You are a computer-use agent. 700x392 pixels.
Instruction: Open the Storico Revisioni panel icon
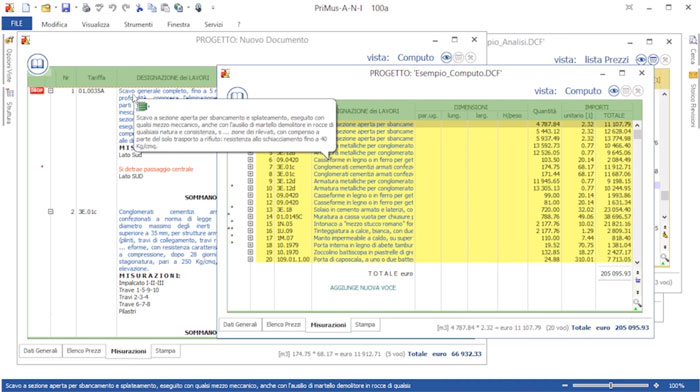(693, 74)
